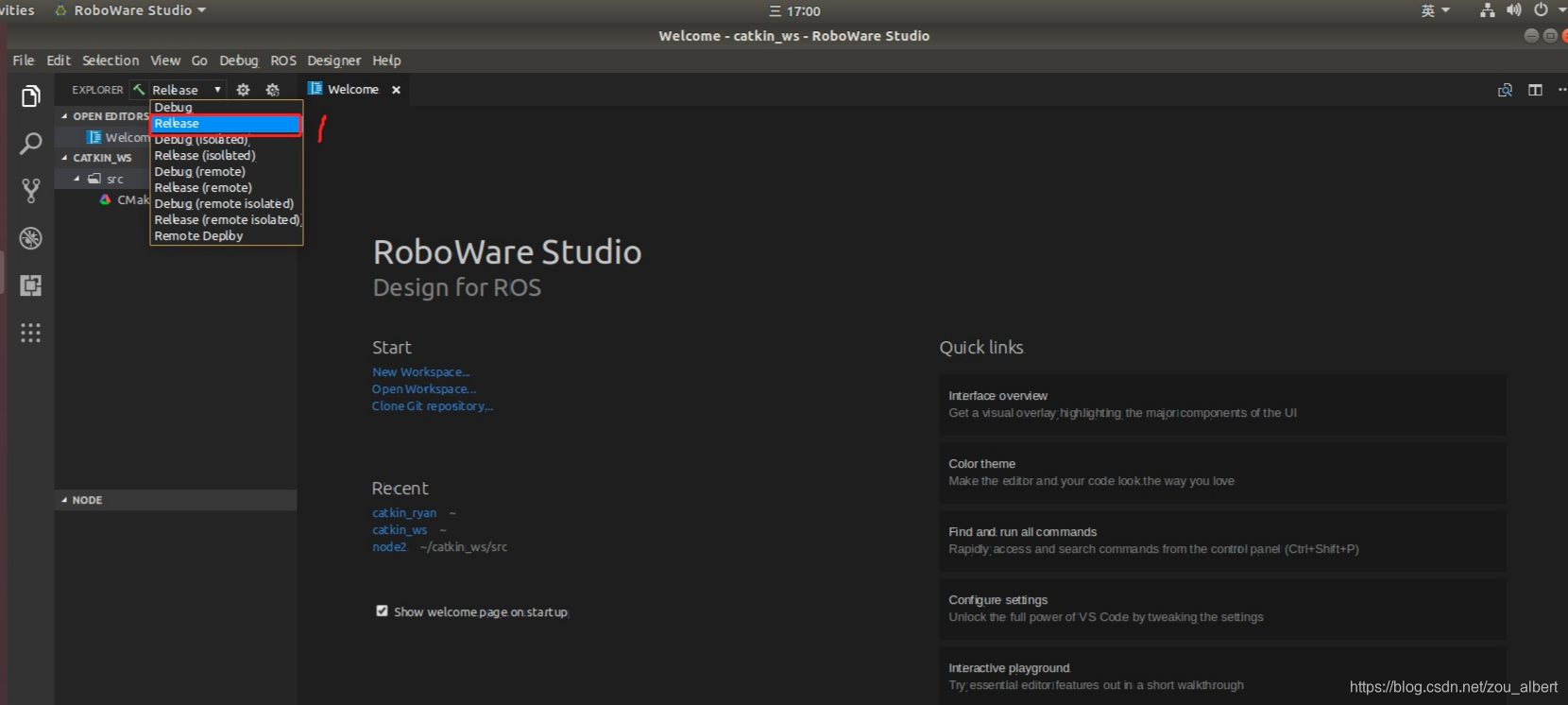Select Debug in the build dropdown list
The image size is (1568, 705).
click(226, 108)
